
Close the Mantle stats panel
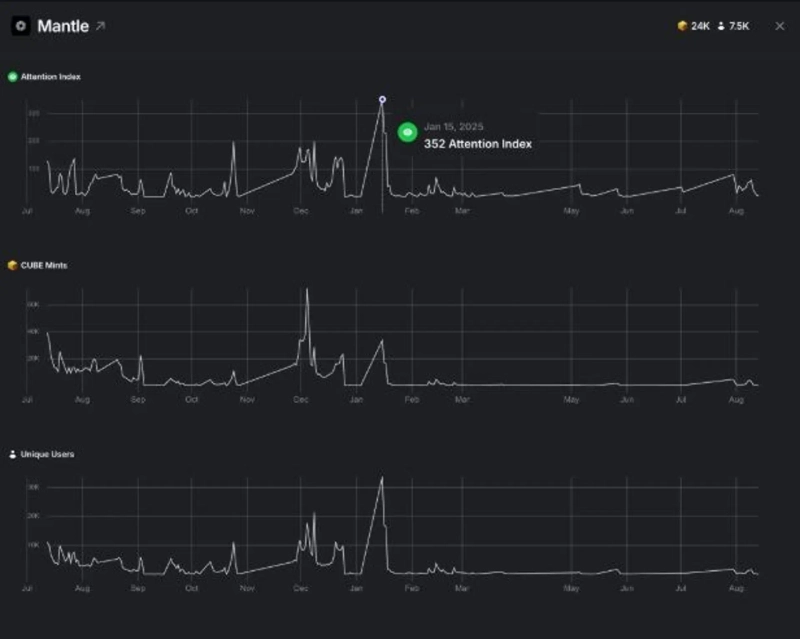(780, 26)
